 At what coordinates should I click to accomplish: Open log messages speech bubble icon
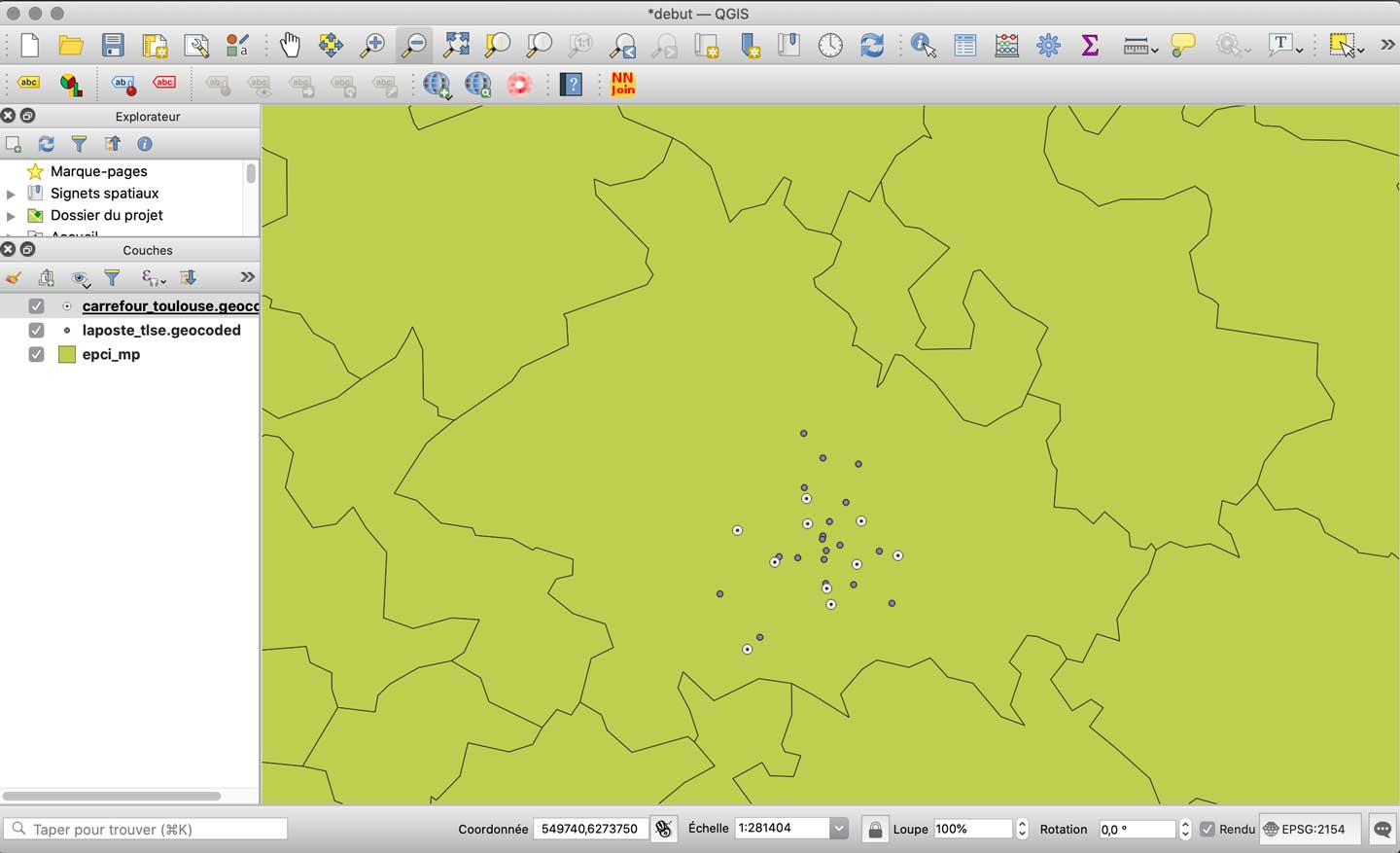tap(1382, 830)
